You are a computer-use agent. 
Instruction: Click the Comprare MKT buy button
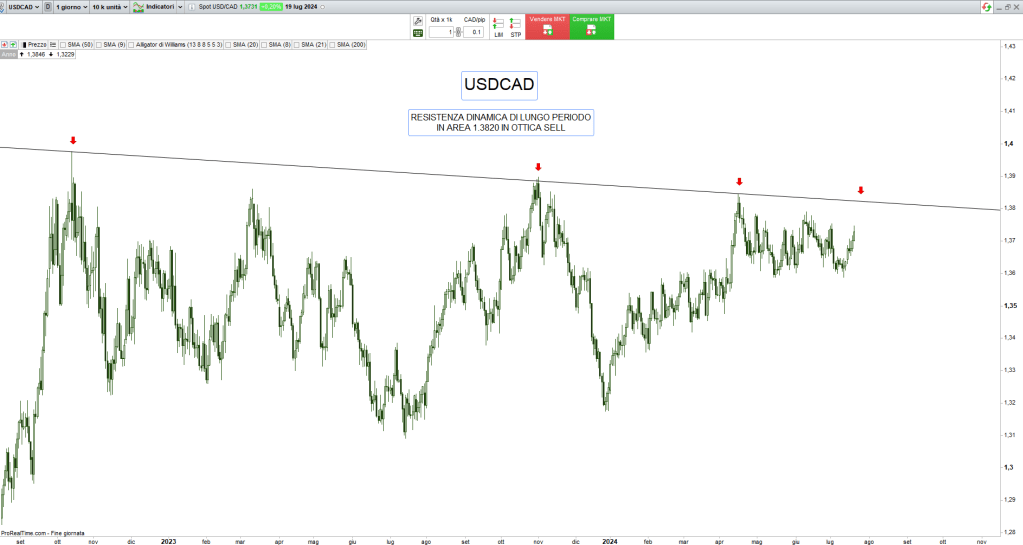click(x=592, y=27)
